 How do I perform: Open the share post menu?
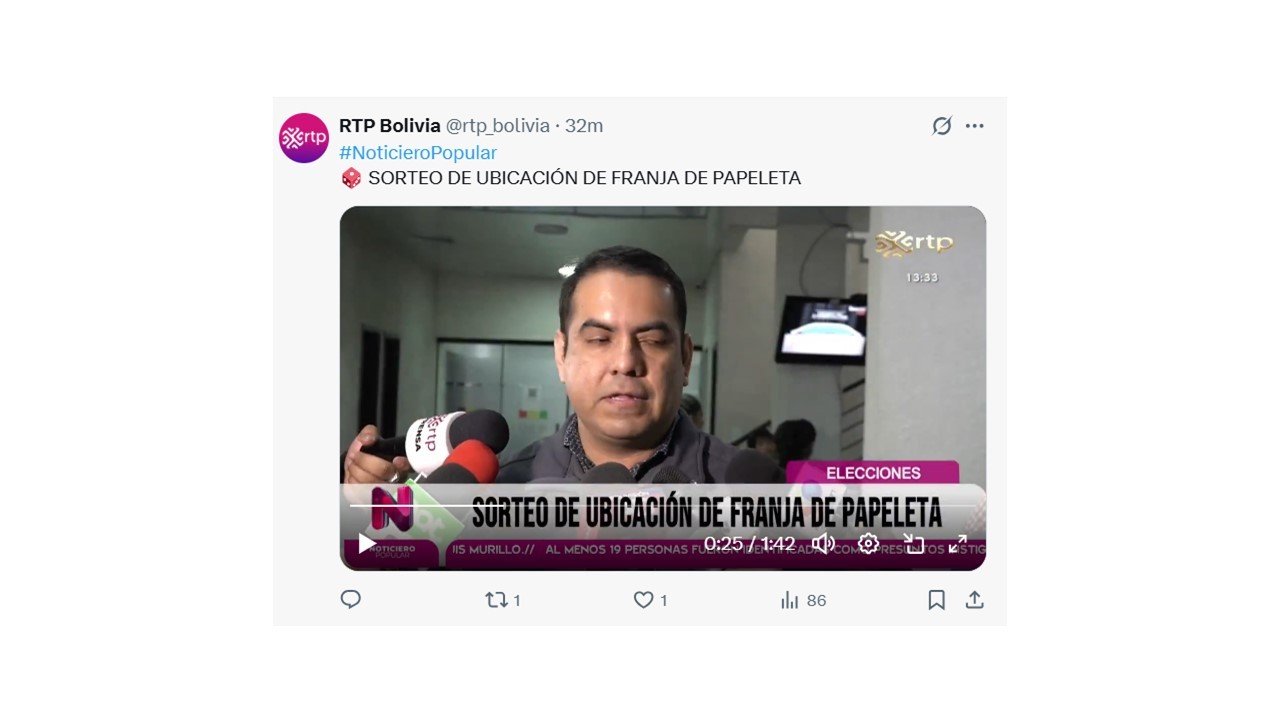click(x=975, y=600)
